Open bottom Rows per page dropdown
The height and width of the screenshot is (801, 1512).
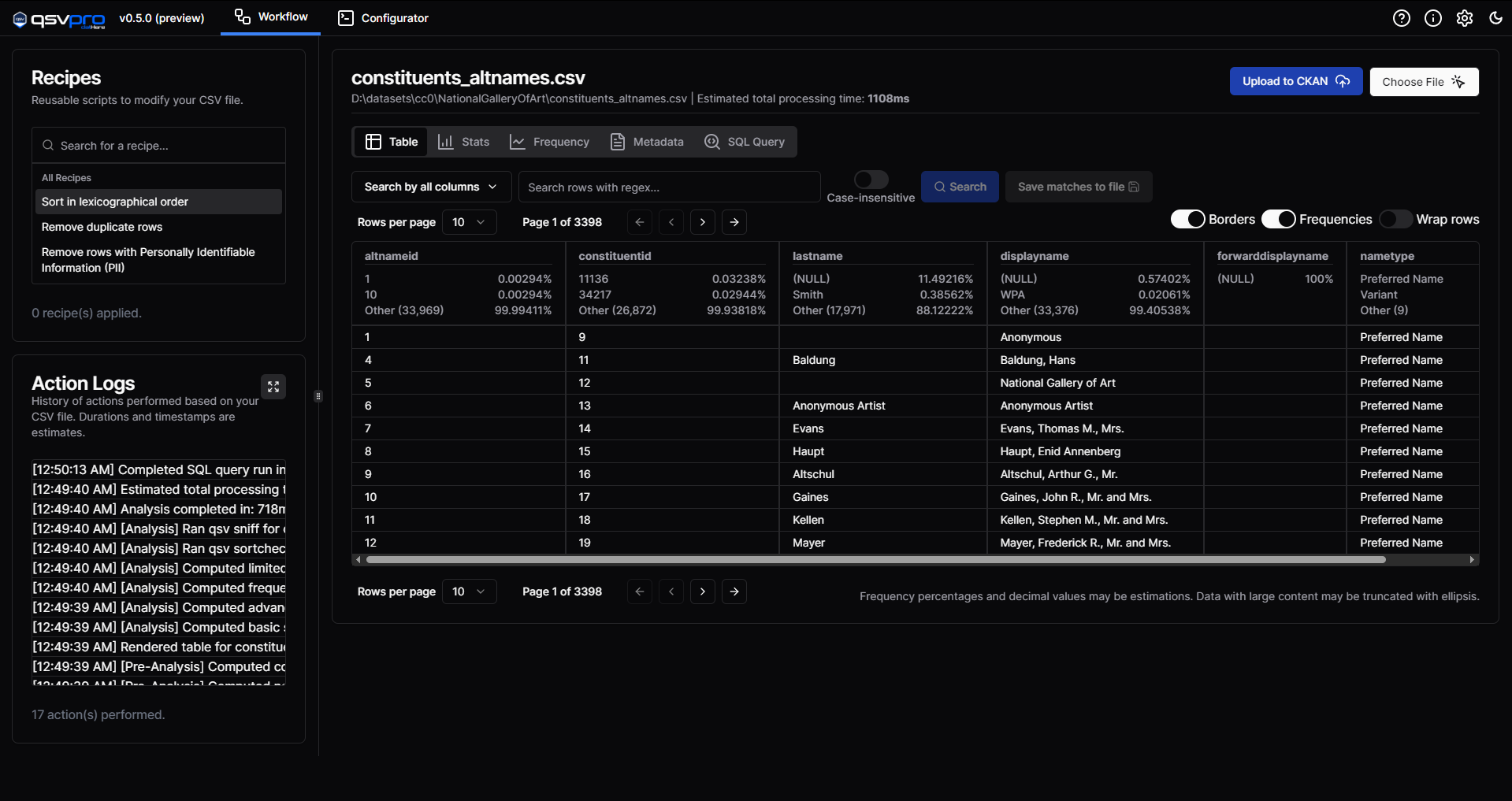click(x=469, y=591)
